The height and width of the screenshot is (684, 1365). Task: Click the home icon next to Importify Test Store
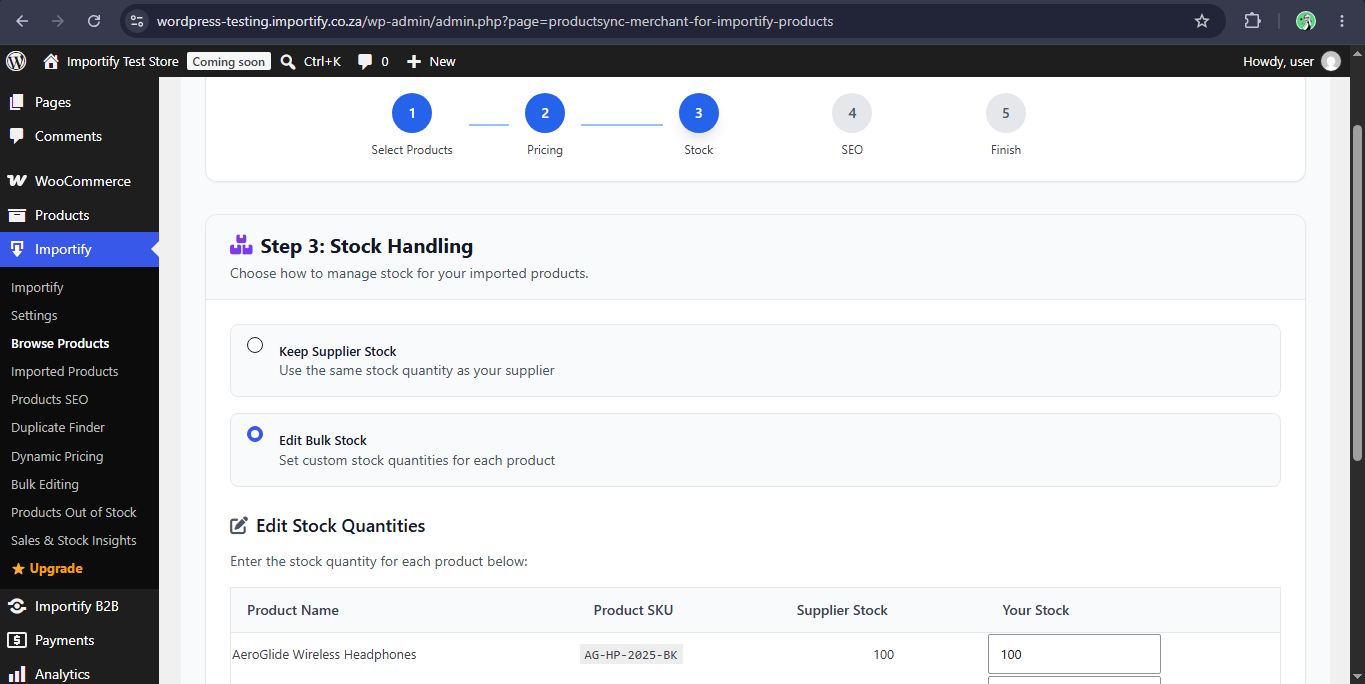coord(51,61)
